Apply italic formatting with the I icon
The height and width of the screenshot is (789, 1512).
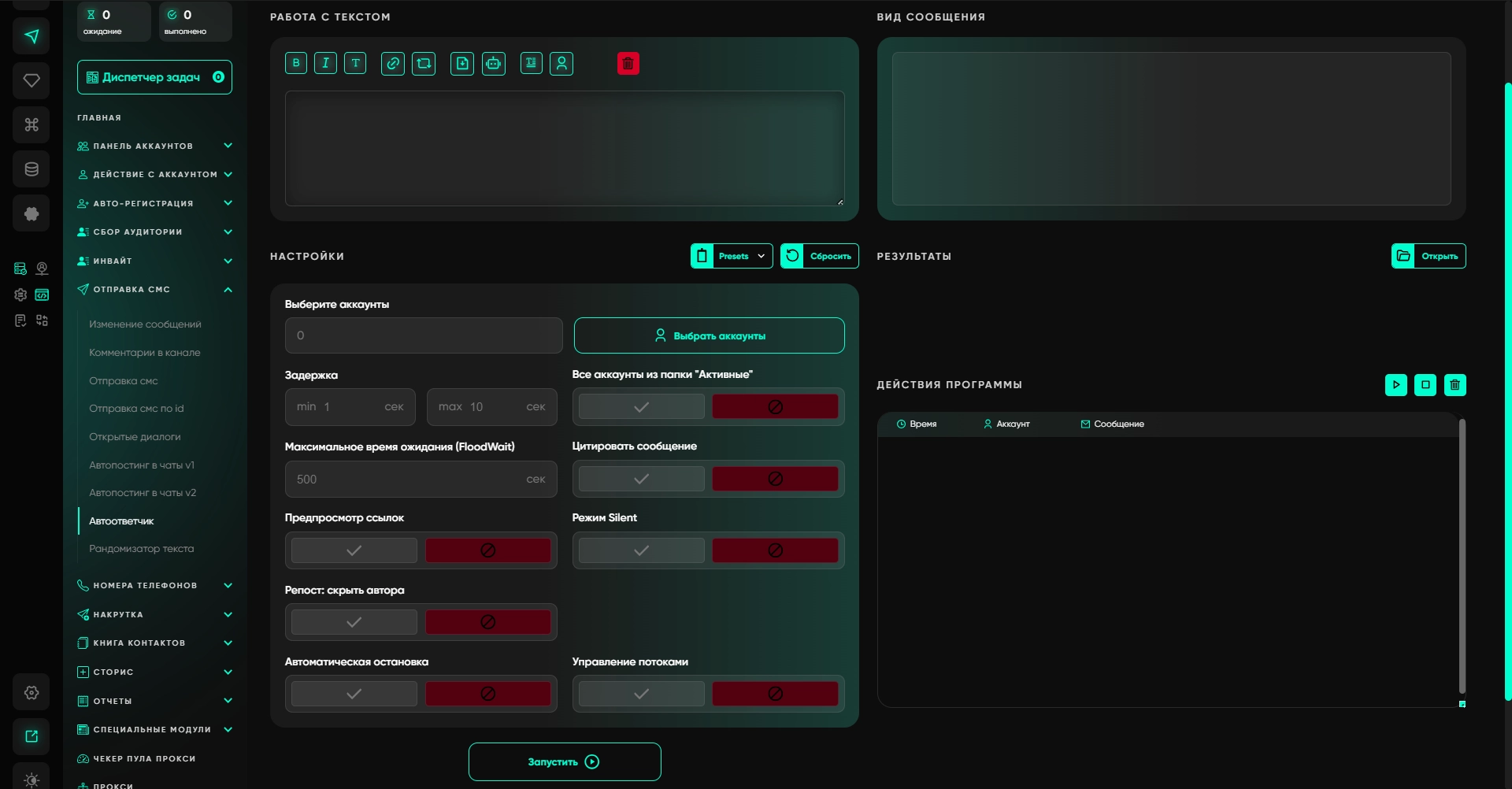(x=325, y=63)
